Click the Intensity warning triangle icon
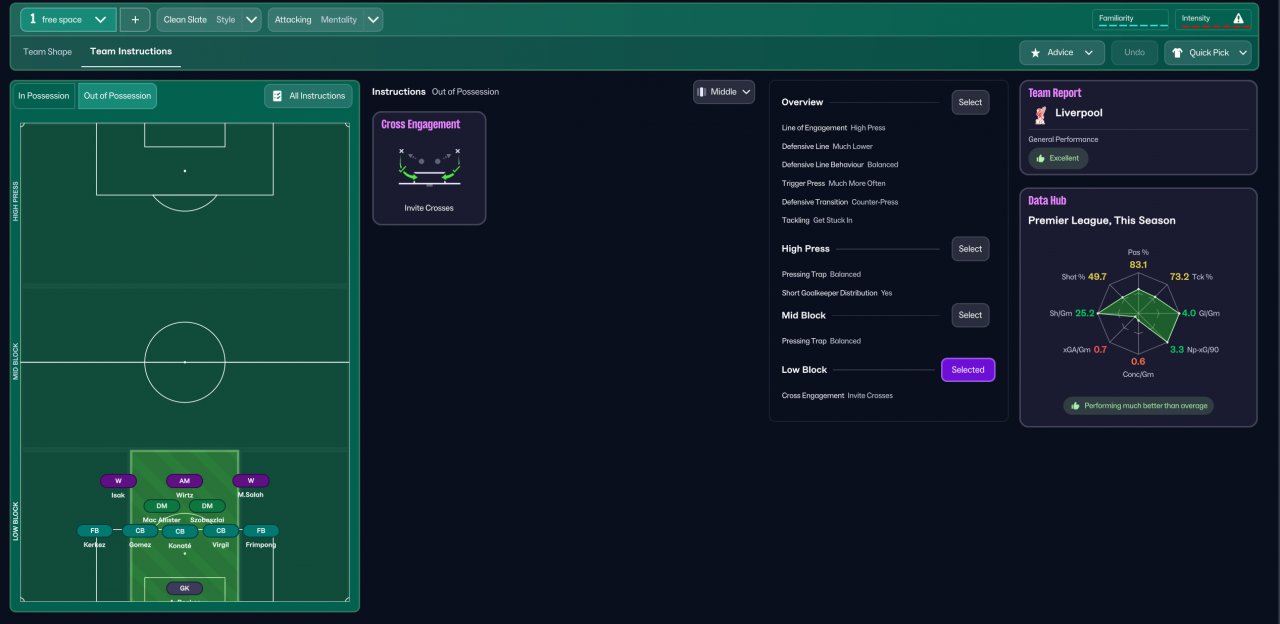This screenshot has height=624, width=1280. click(x=1238, y=18)
